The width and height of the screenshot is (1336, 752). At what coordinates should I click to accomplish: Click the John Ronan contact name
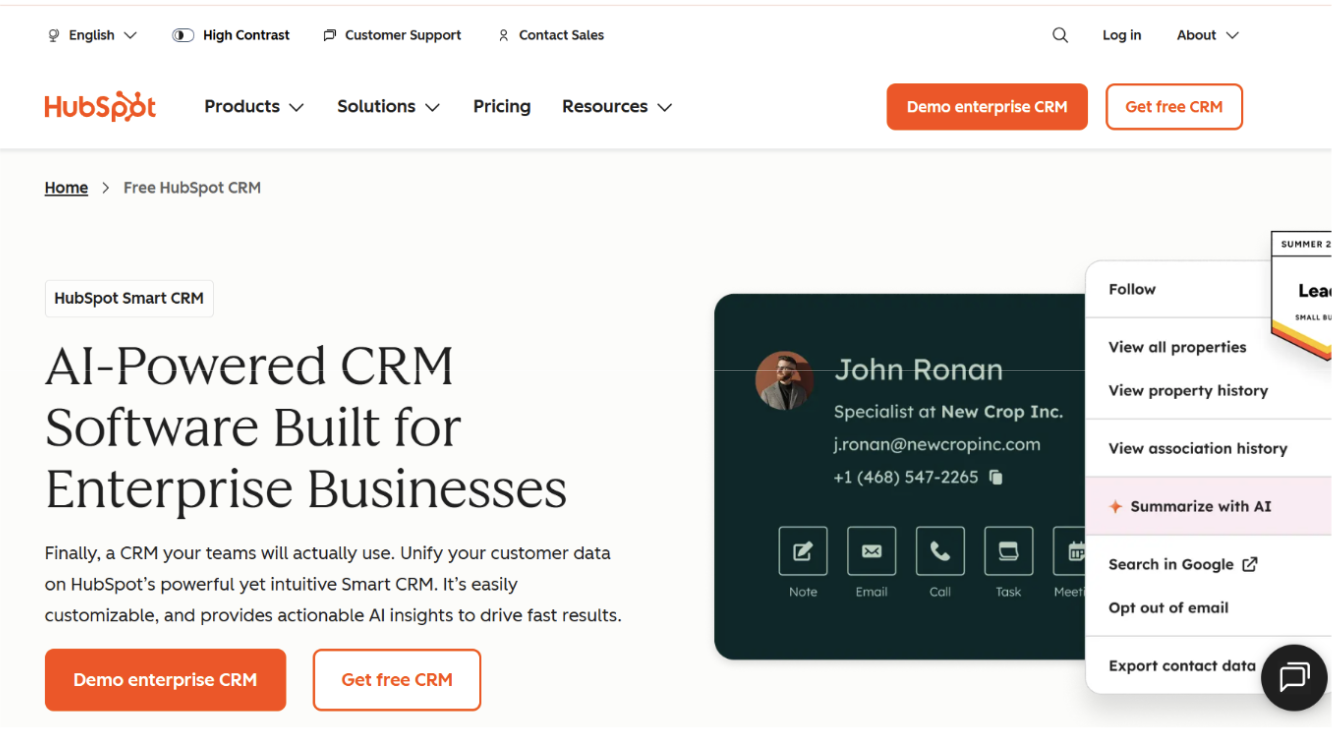click(919, 370)
